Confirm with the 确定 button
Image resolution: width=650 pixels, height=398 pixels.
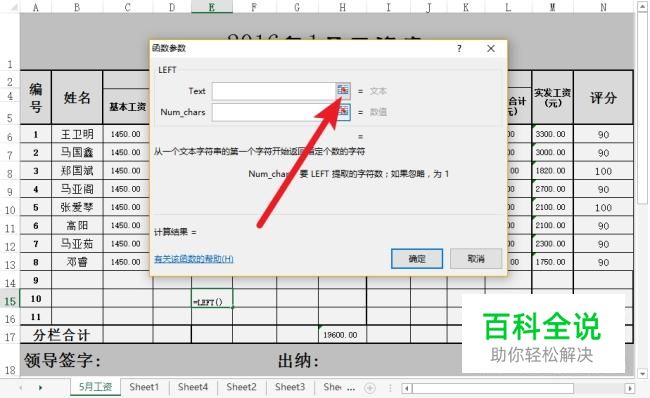[417, 259]
